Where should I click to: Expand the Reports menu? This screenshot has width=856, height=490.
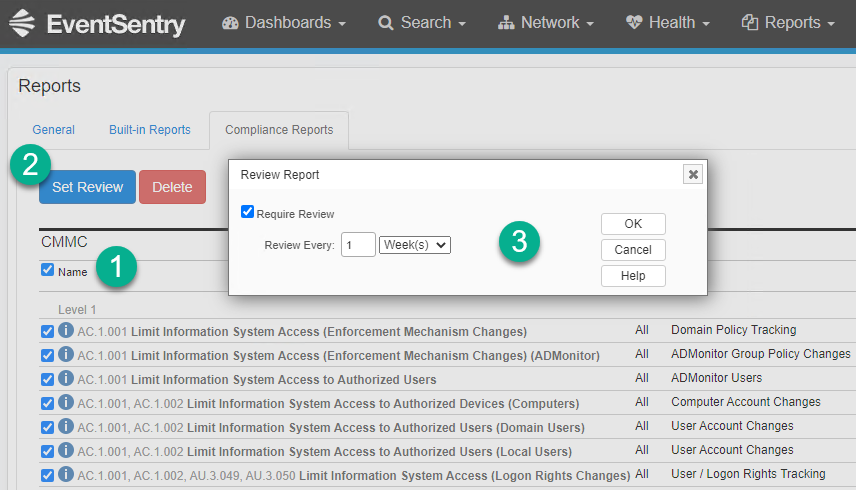tap(788, 23)
